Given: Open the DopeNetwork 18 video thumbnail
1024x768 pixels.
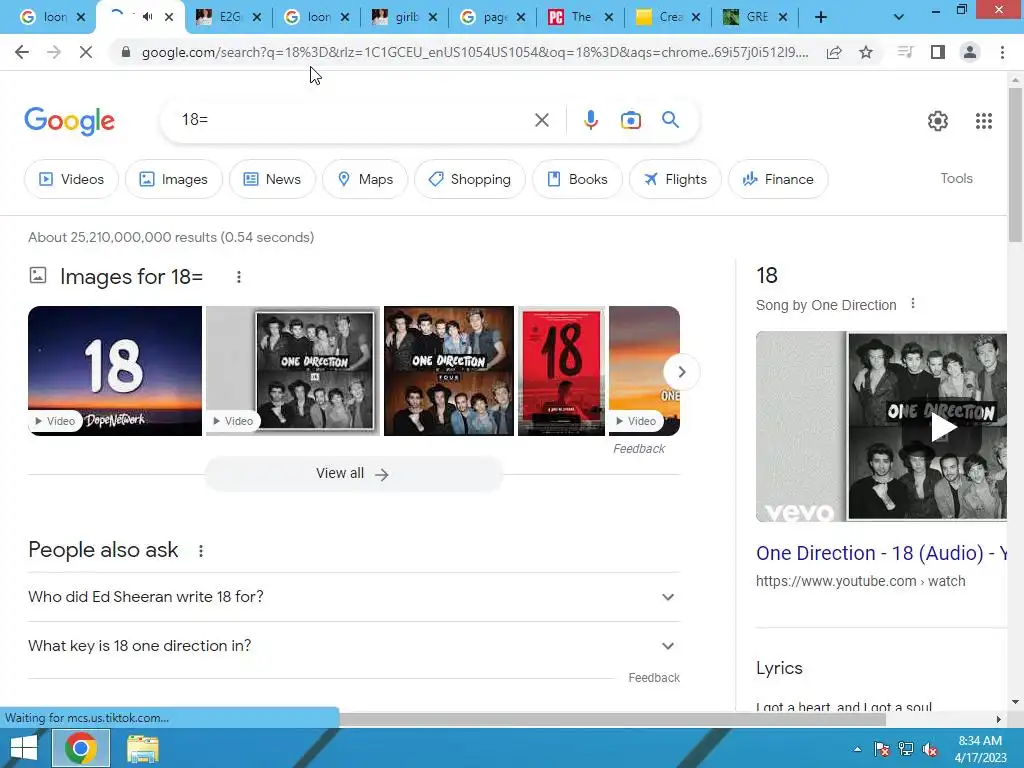Looking at the screenshot, I should 115,371.
